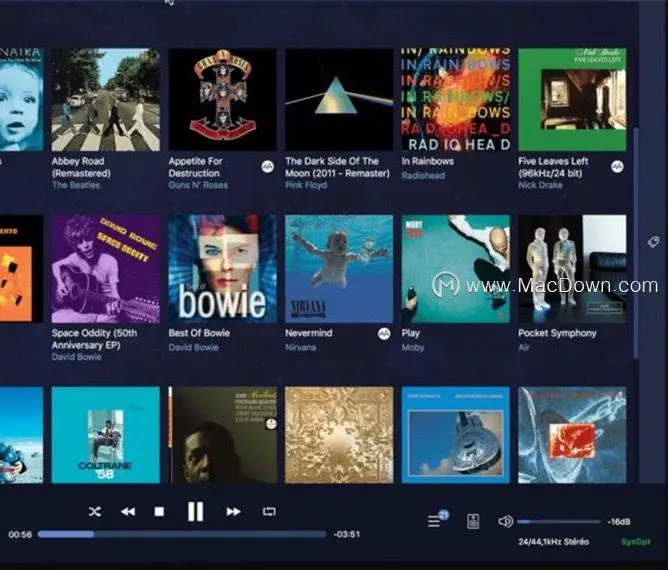Click Moby artist link

tap(413, 348)
